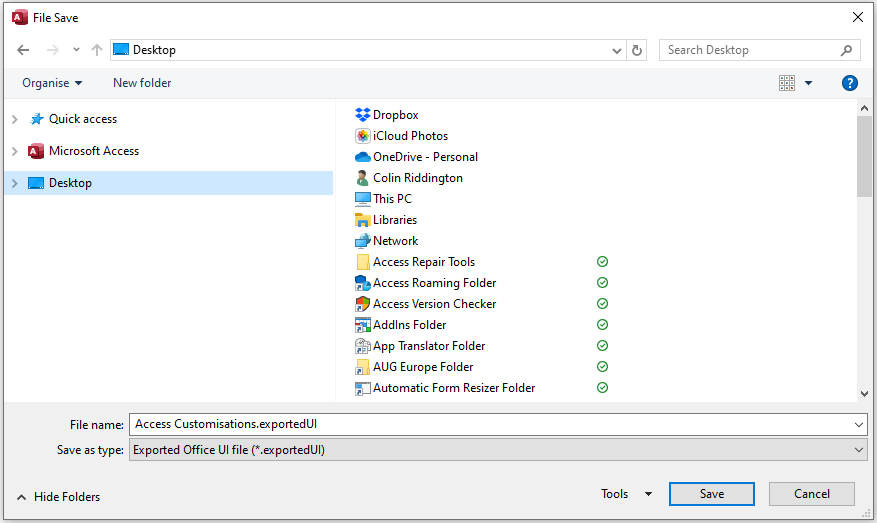Refresh the Desktop folder view

click(636, 50)
